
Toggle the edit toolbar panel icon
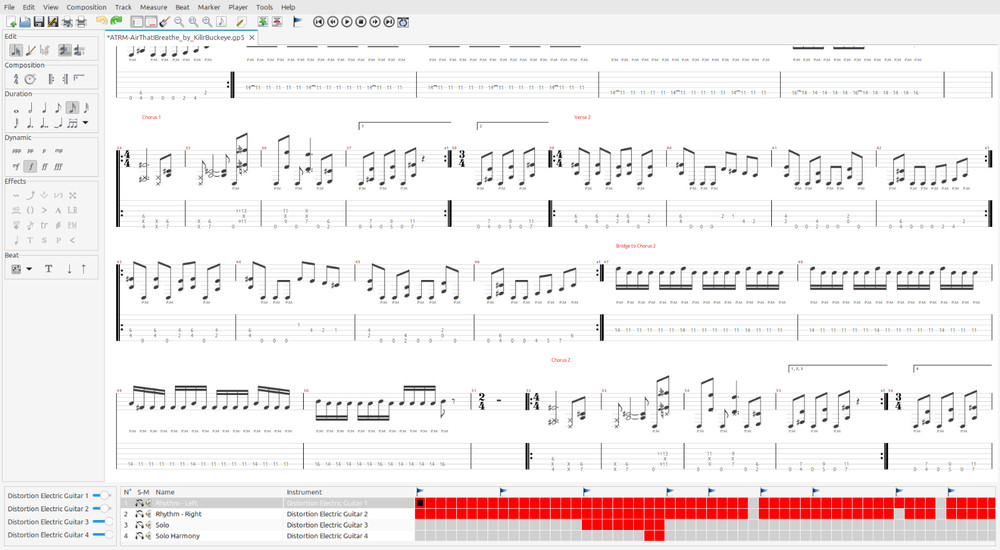point(136,22)
